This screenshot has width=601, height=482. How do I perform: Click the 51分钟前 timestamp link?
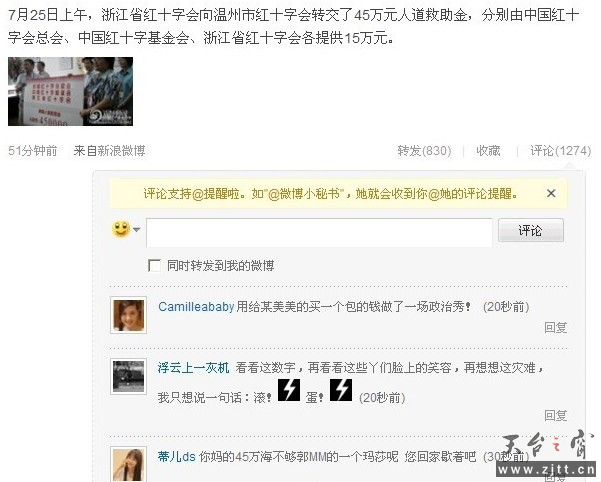pos(33,151)
